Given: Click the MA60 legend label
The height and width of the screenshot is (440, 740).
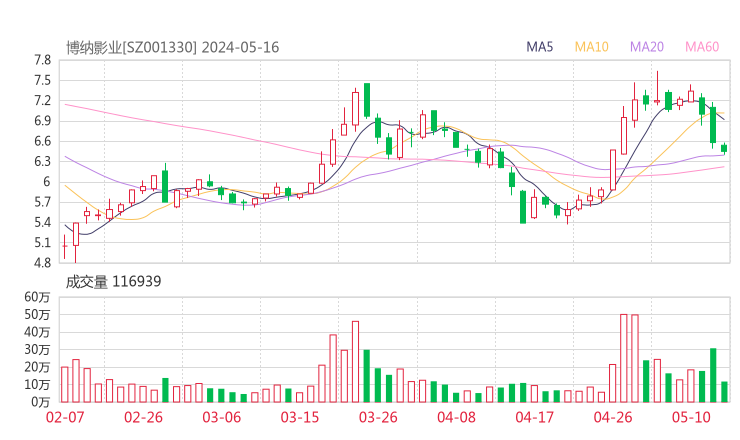Looking at the screenshot, I should coord(702,47).
